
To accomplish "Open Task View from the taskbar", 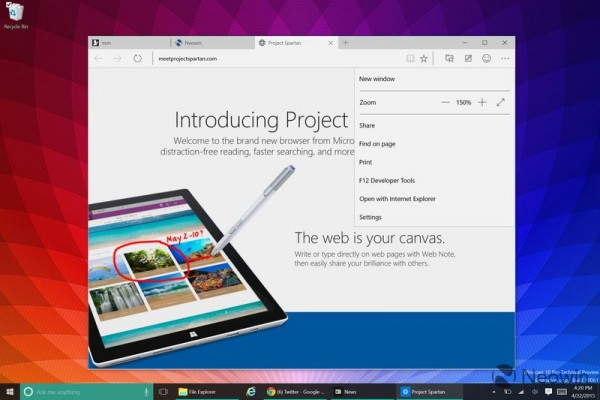I will click(163, 392).
